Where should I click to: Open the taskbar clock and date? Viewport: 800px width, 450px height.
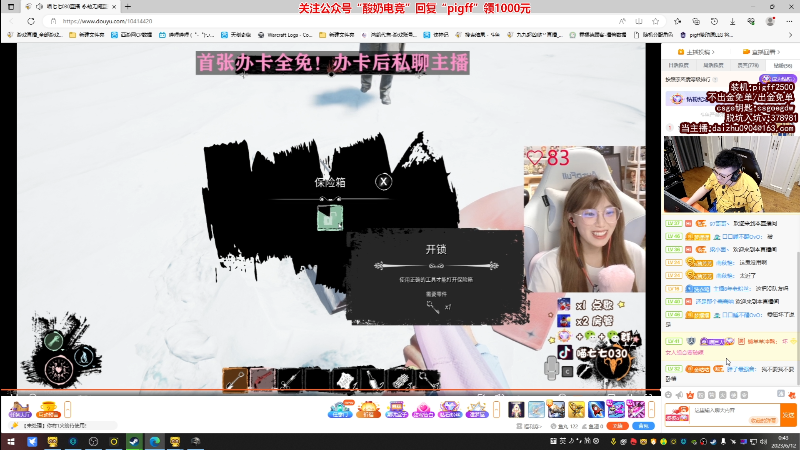pyautogui.click(x=786, y=441)
